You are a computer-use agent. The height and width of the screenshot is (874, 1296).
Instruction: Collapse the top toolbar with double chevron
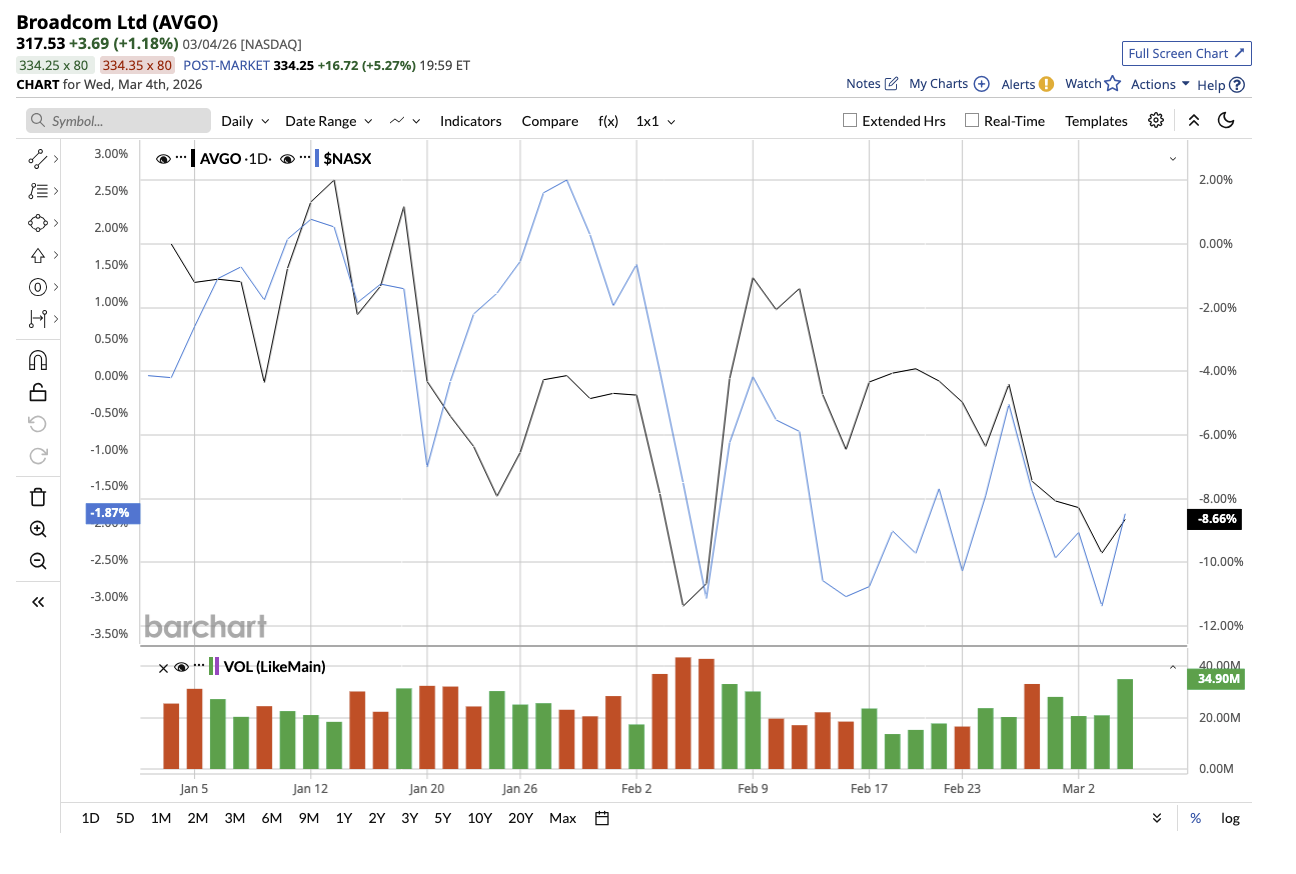[1193, 120]
